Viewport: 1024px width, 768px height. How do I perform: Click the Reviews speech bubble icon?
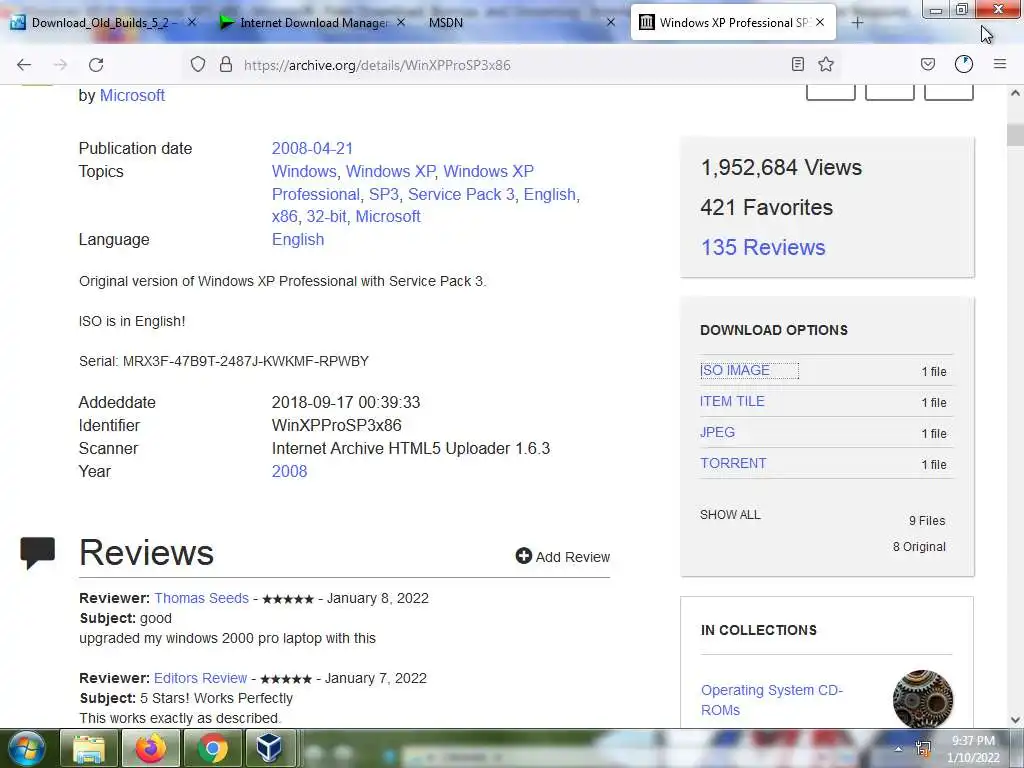[37, 553]
